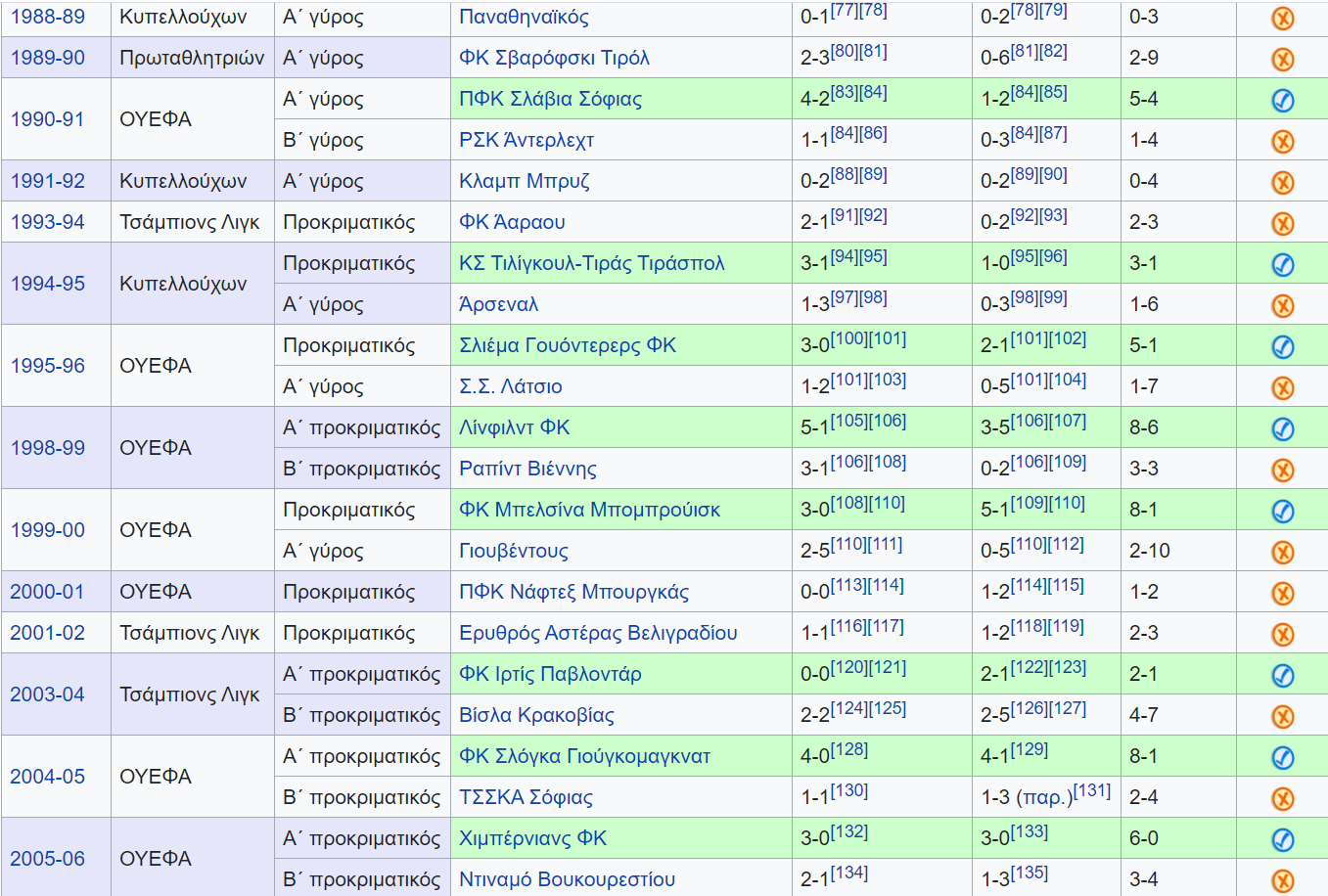Click the orange X icon in Άρσεναλ row
This screenshot has width=1328, height=896.
pyautogui.click(x=1282, y=305)
